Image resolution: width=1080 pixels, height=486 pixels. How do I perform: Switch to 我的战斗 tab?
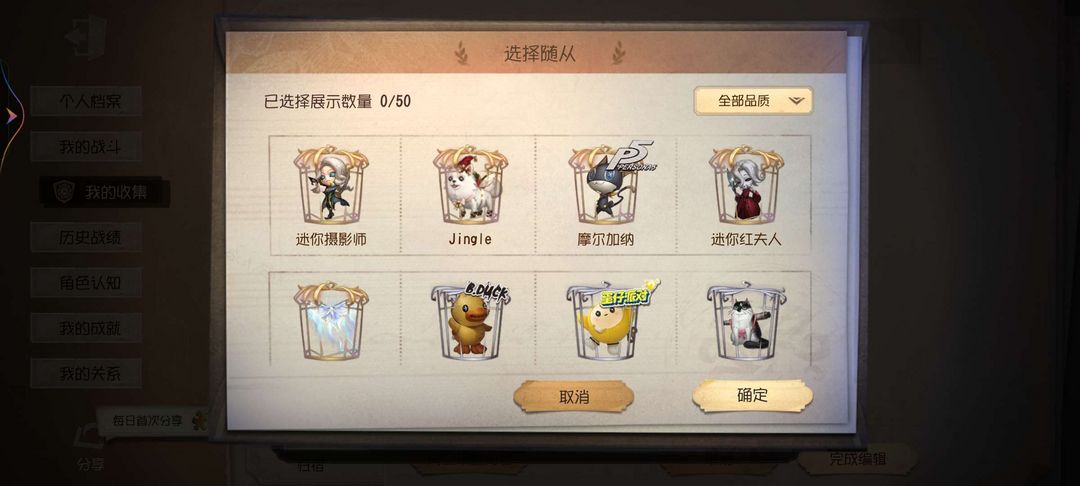pos(86,147)
